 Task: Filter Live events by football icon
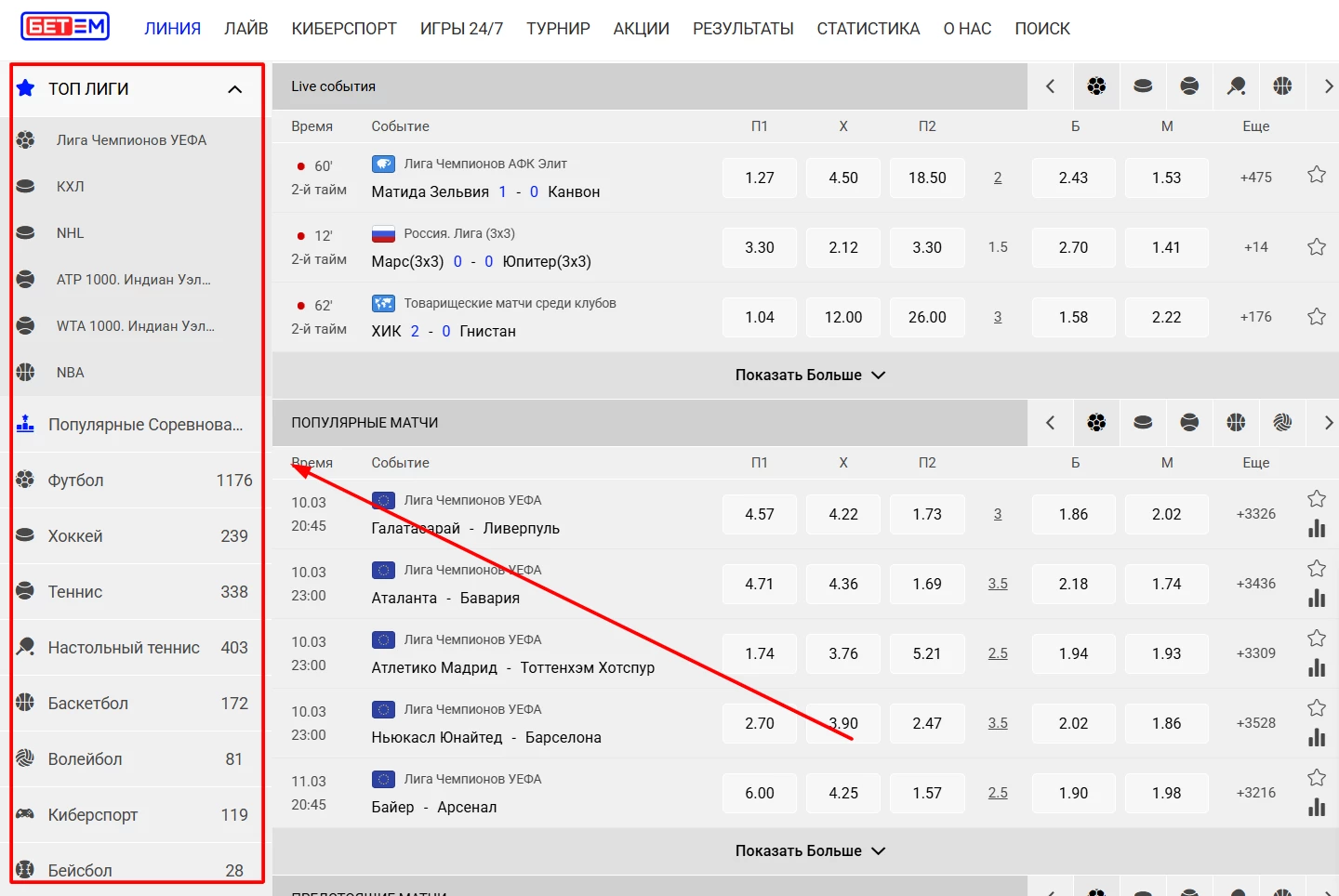coord(1096,86)
